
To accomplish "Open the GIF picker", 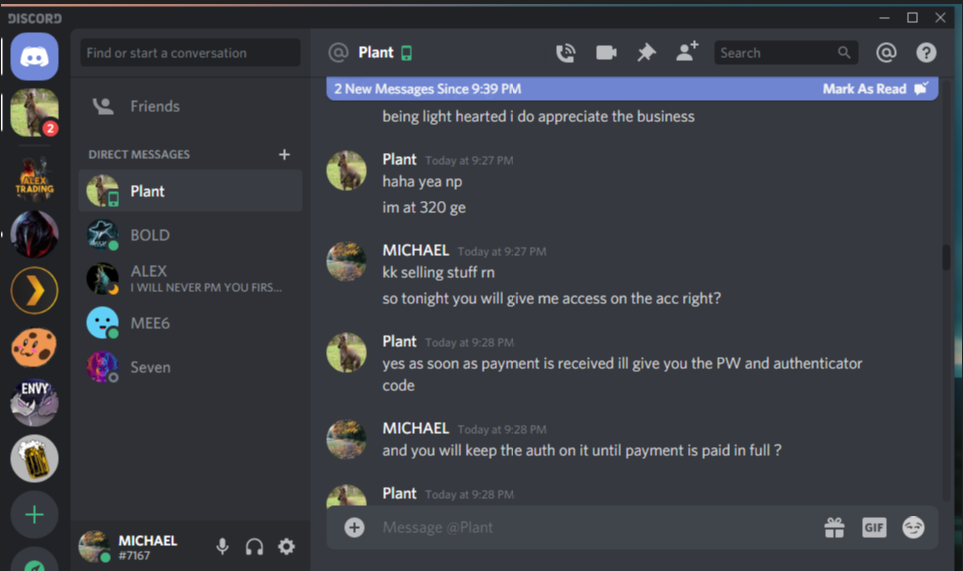I will [874, 527].
